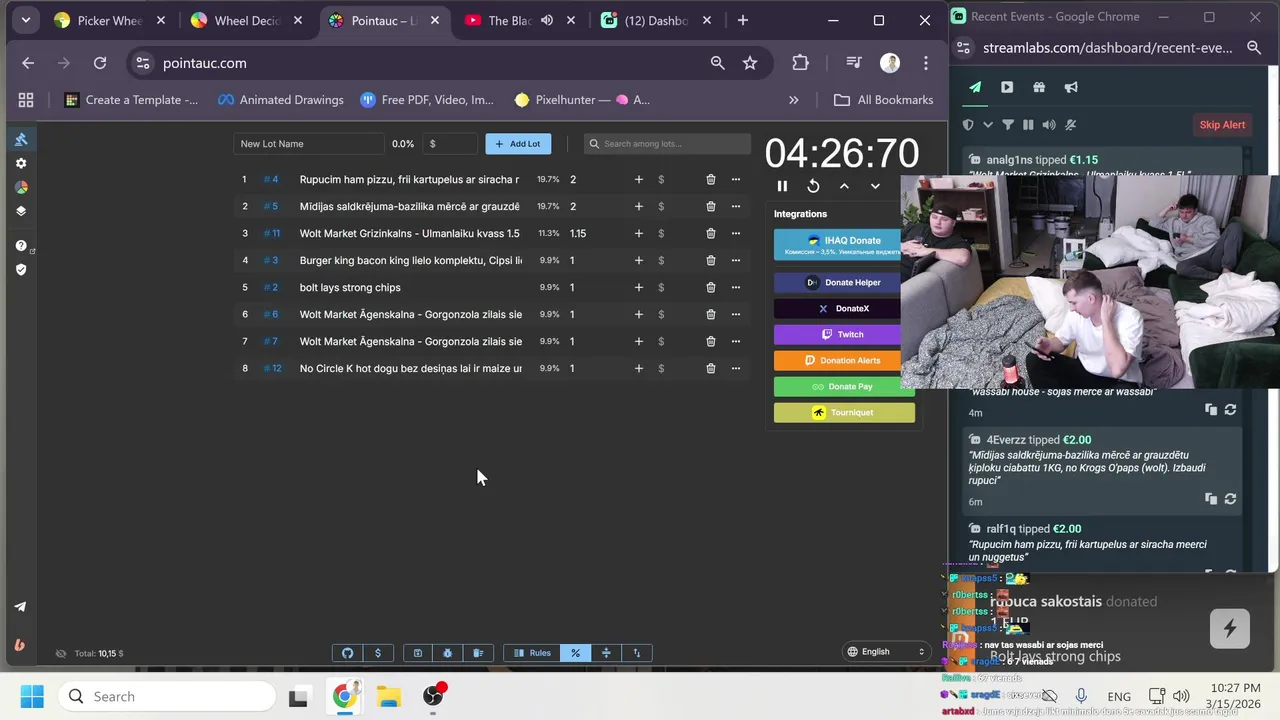Pause the auction timer
The height and width of the screenshot is (720, 1280).
tap(782, 186)
